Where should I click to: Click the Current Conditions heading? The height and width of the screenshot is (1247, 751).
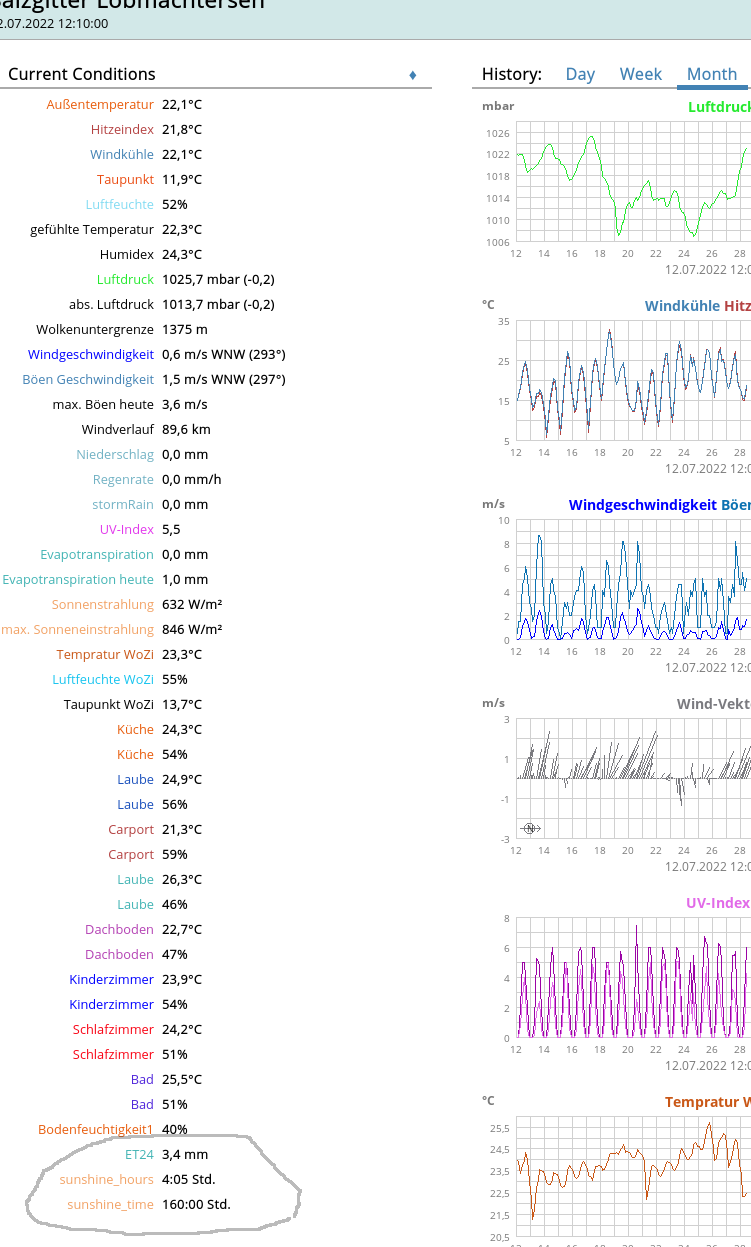tap(82, 74)
